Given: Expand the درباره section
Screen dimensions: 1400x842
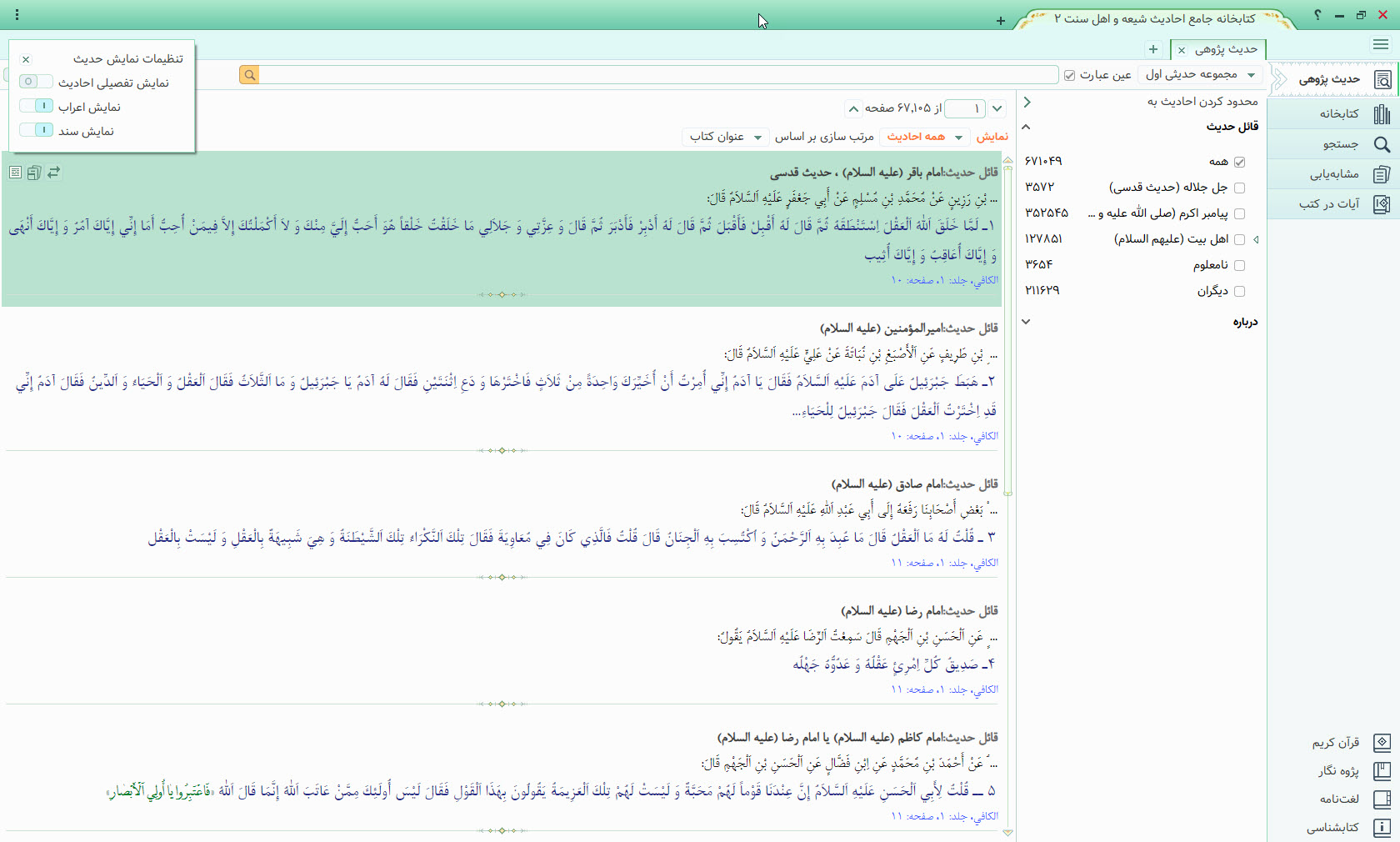Looking at the screenshot, I should tap(1027, 322).
